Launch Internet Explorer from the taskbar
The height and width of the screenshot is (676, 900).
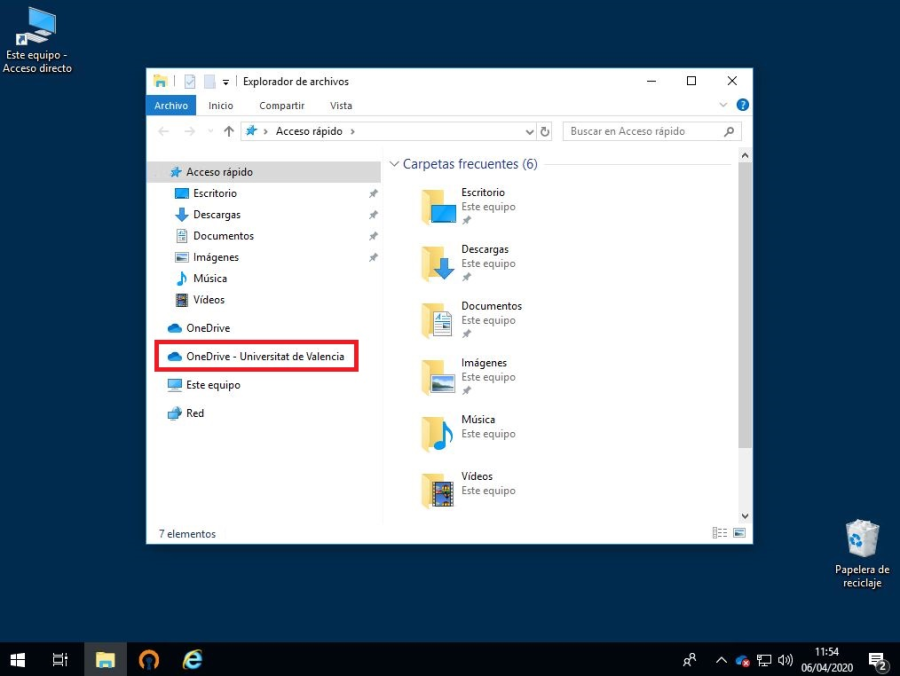coord(192,660)
